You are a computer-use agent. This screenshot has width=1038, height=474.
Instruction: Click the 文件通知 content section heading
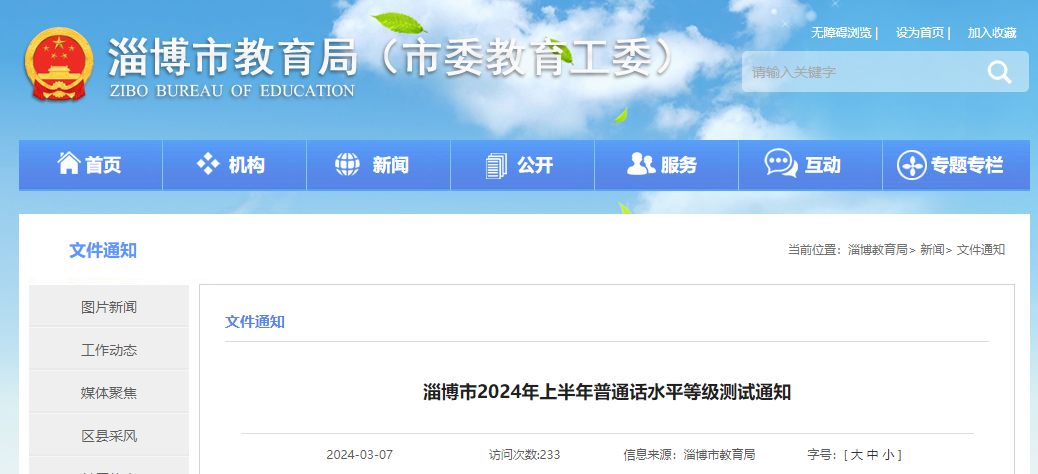255,322
